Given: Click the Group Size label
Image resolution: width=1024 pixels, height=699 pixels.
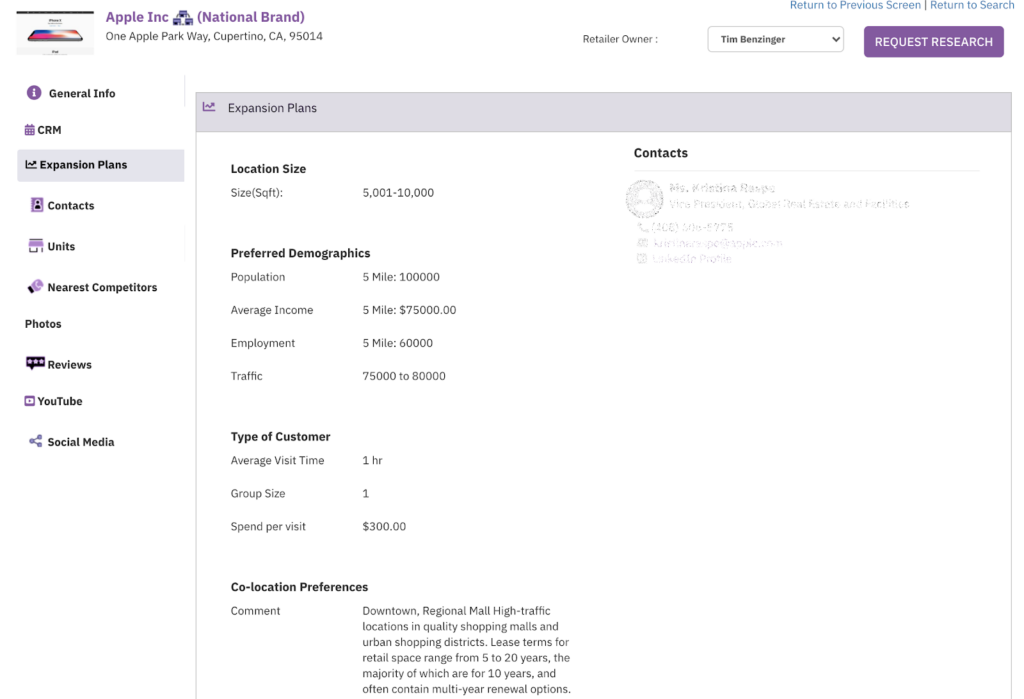Looking at the screenshot, I should [x=258, y=494].
